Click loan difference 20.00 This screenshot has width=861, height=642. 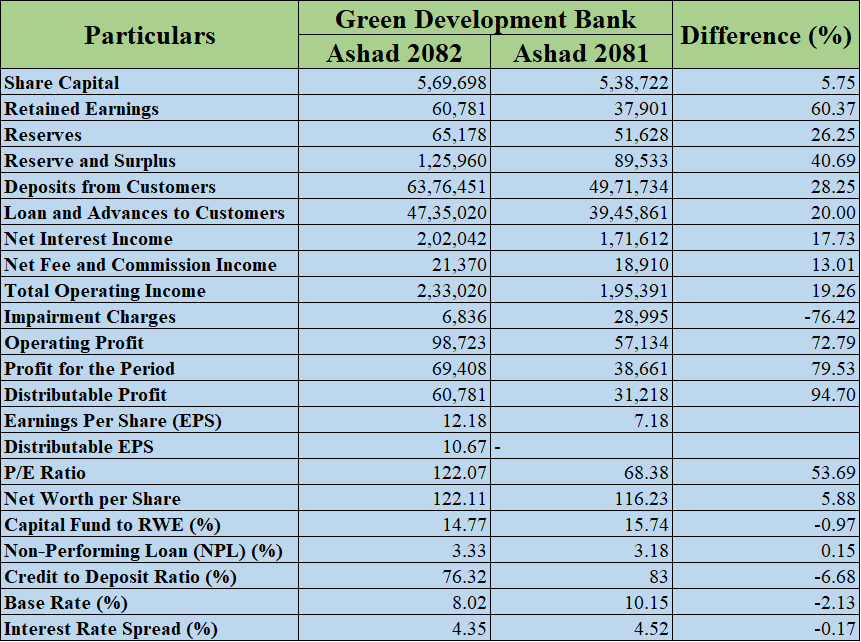pos(833,213)
